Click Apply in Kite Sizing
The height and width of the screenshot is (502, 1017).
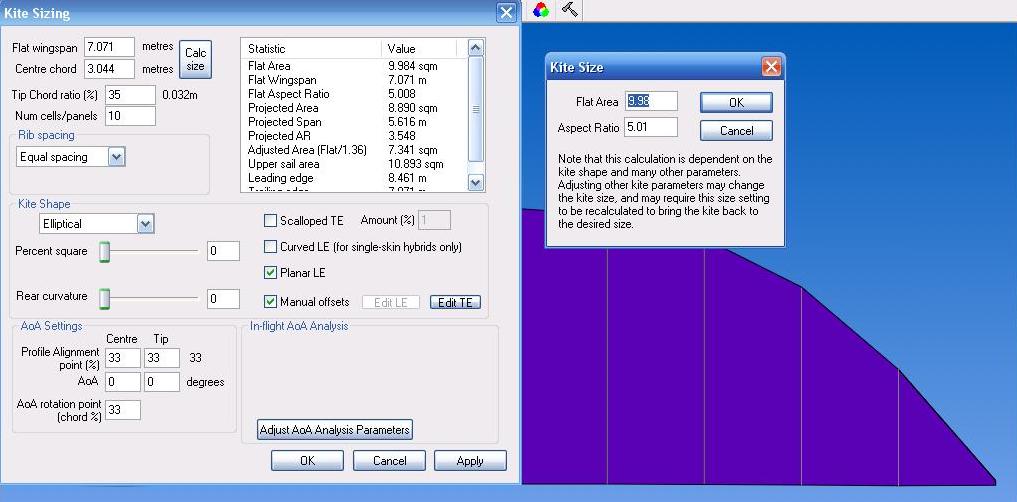pyautogui.click(x=469, y=461)
